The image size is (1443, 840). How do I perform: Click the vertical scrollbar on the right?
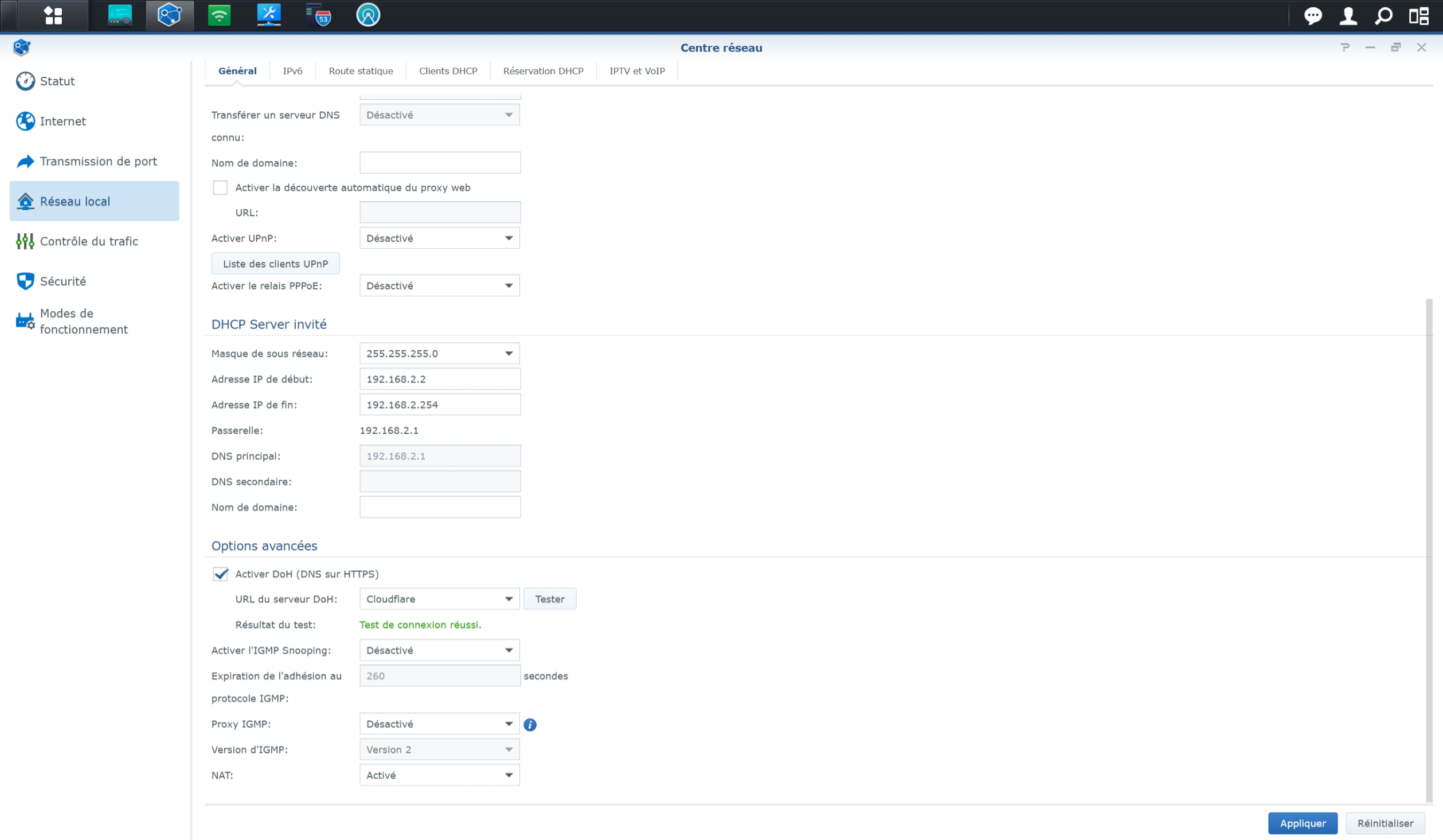click(1428, 550)
